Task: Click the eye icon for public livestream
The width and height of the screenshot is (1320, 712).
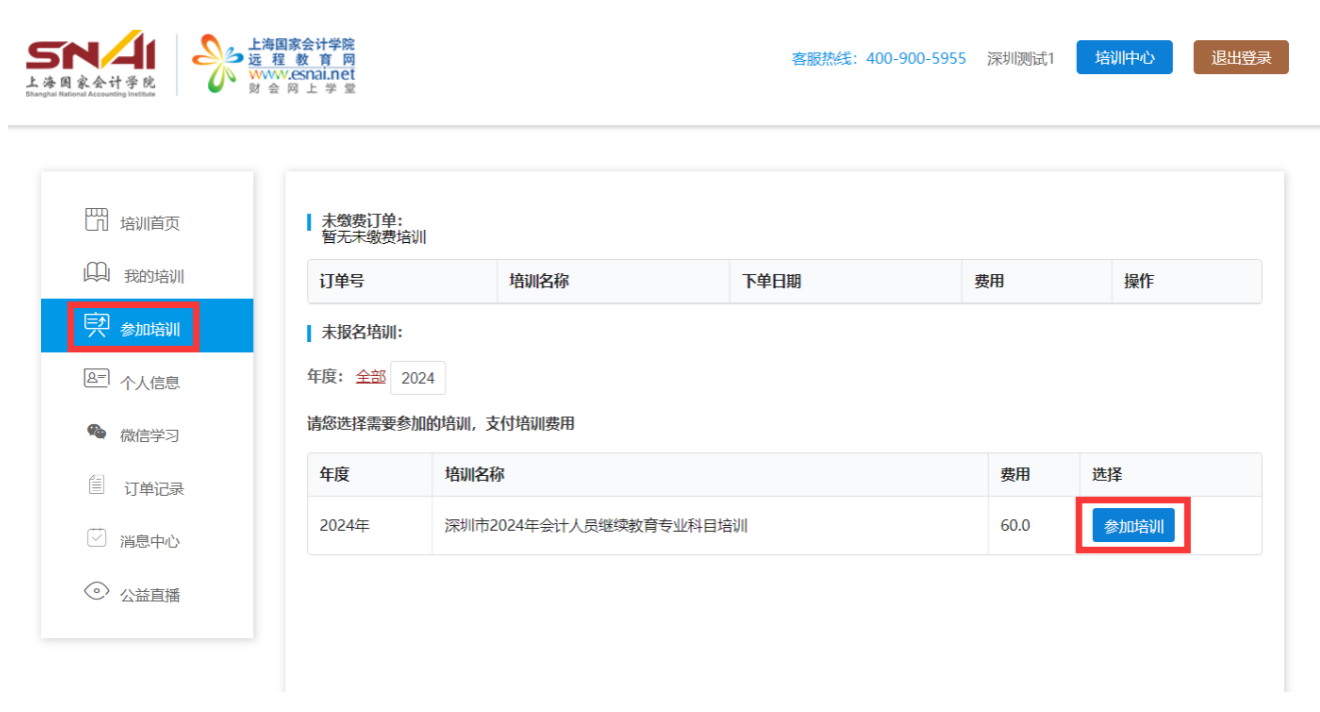Action: coord(96,592)
